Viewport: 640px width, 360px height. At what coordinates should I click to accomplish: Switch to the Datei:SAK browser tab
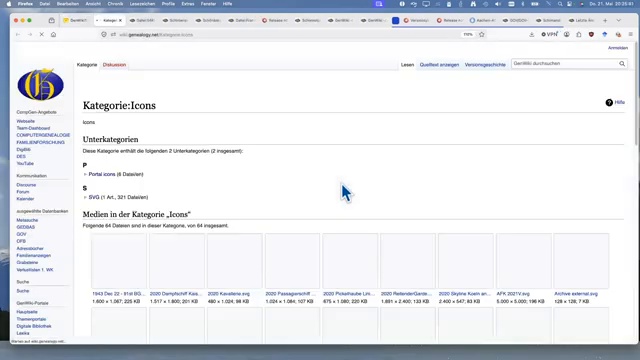pyautogui.click(x=142, y=20)
